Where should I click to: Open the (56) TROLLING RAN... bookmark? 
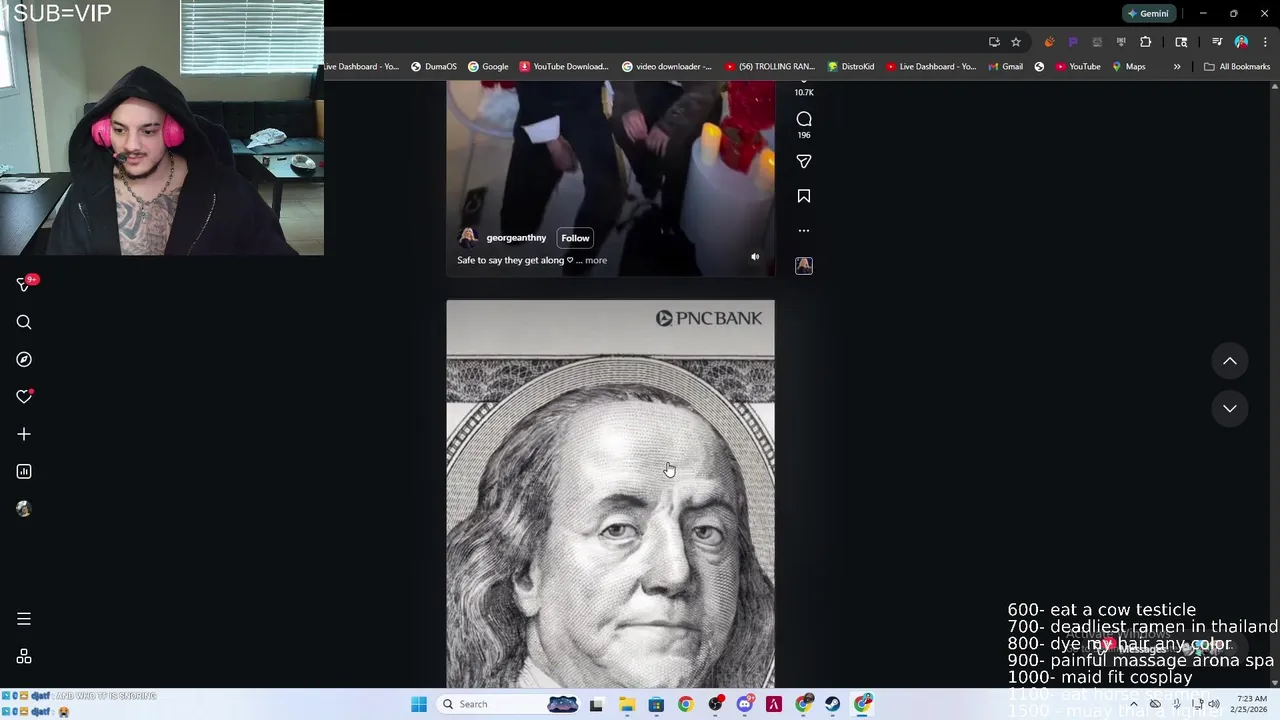pos(770,67)
